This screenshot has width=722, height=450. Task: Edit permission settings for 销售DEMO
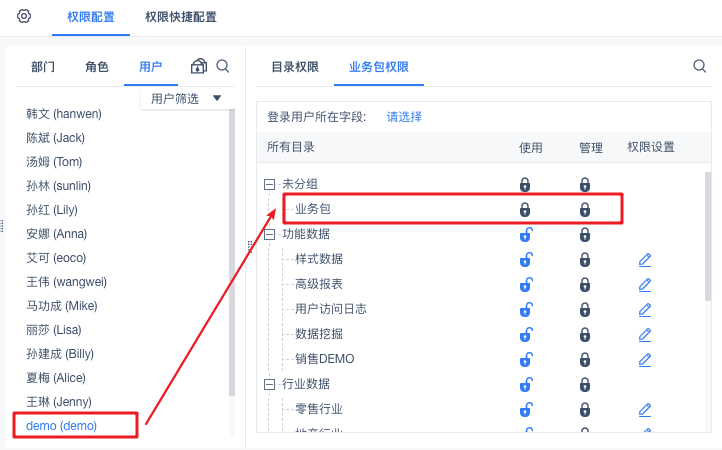(645, 359)
